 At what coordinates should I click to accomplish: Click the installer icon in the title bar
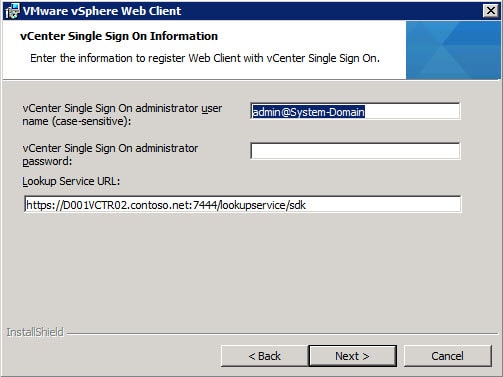[x=12, y=11]
